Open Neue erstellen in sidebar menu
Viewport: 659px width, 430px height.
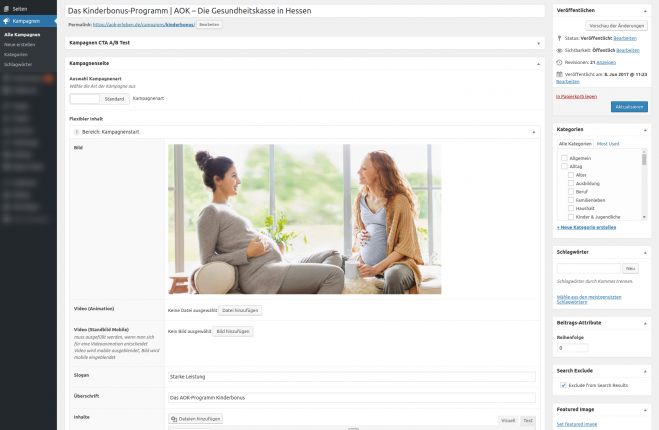point(17,45)
